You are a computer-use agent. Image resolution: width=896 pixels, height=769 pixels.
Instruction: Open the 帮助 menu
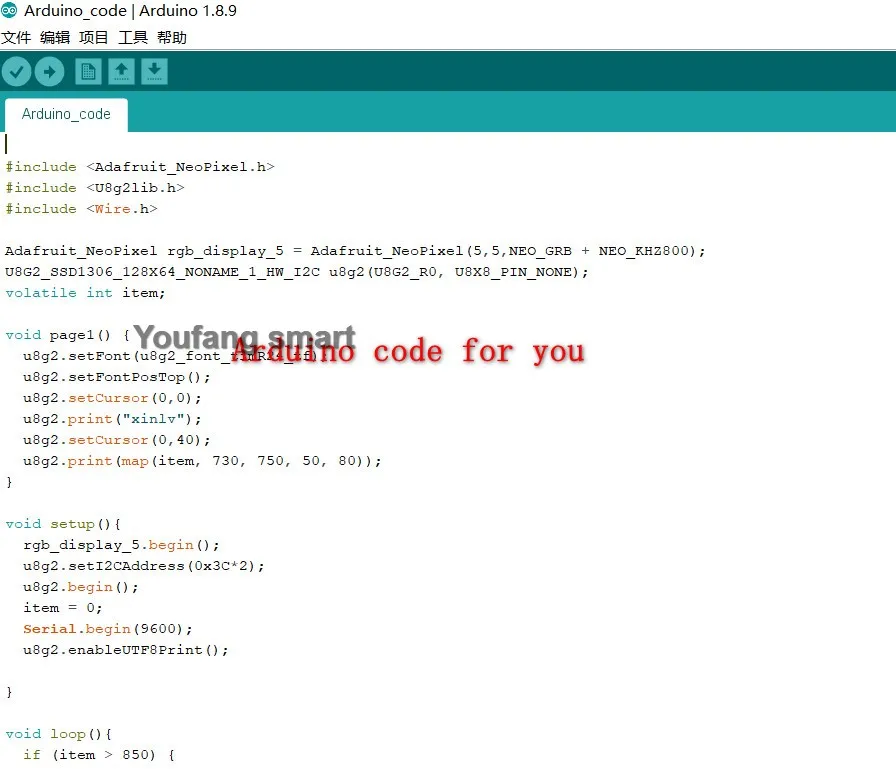[171, 38]
